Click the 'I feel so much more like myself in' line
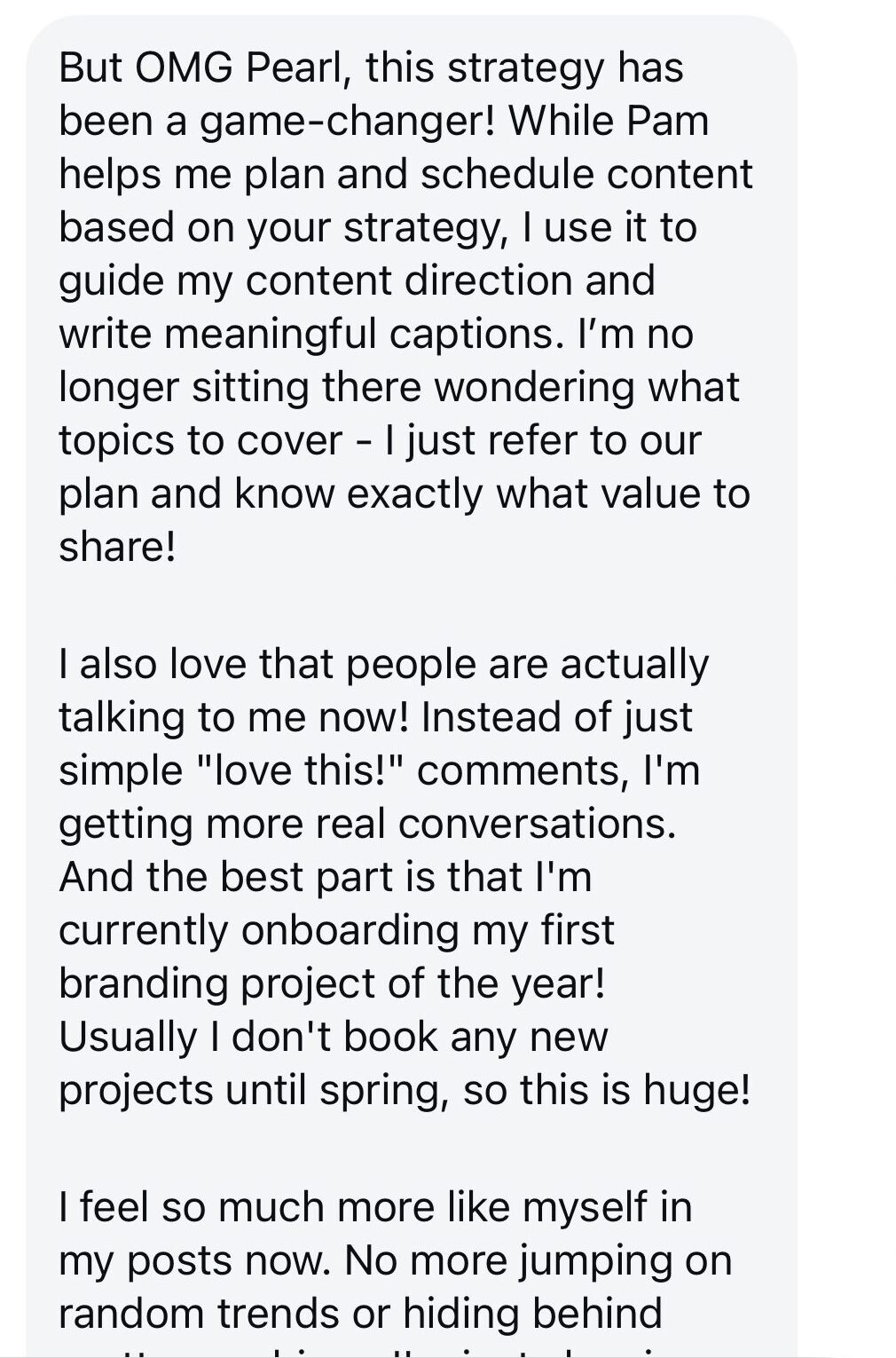896x1358 pixels. [375, 1207]
